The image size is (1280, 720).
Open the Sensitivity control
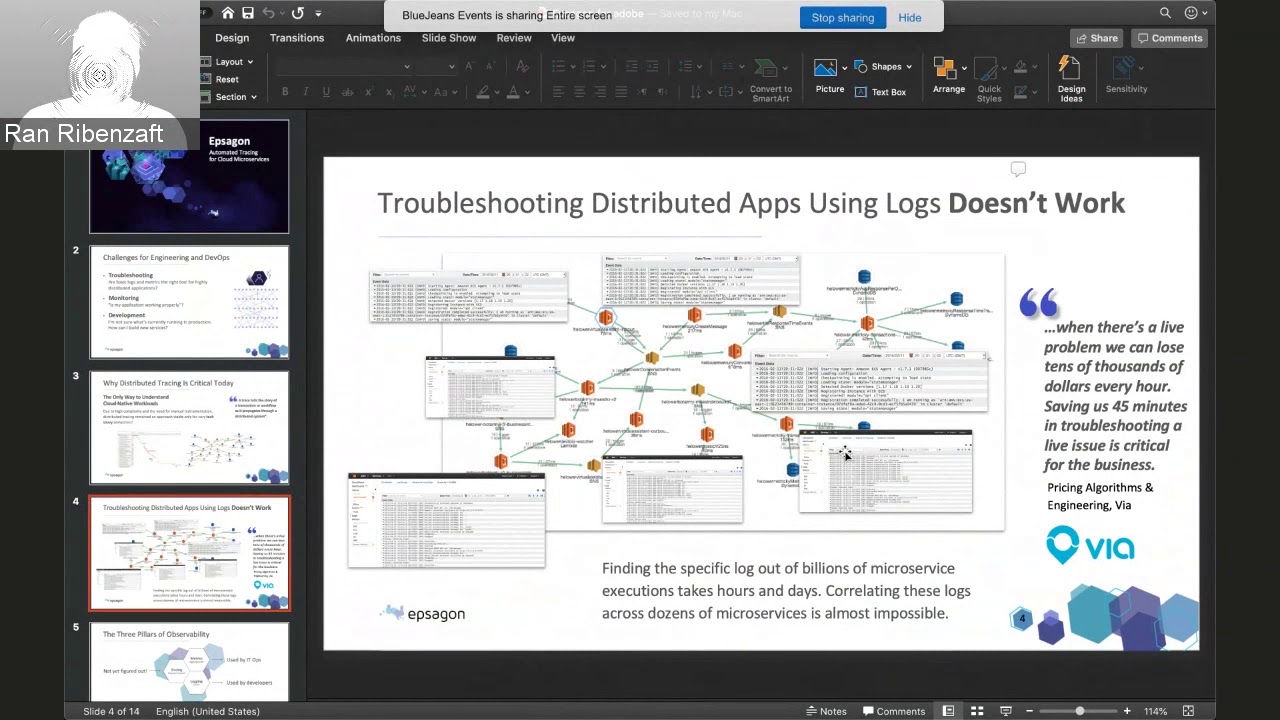click(1126, 76)
